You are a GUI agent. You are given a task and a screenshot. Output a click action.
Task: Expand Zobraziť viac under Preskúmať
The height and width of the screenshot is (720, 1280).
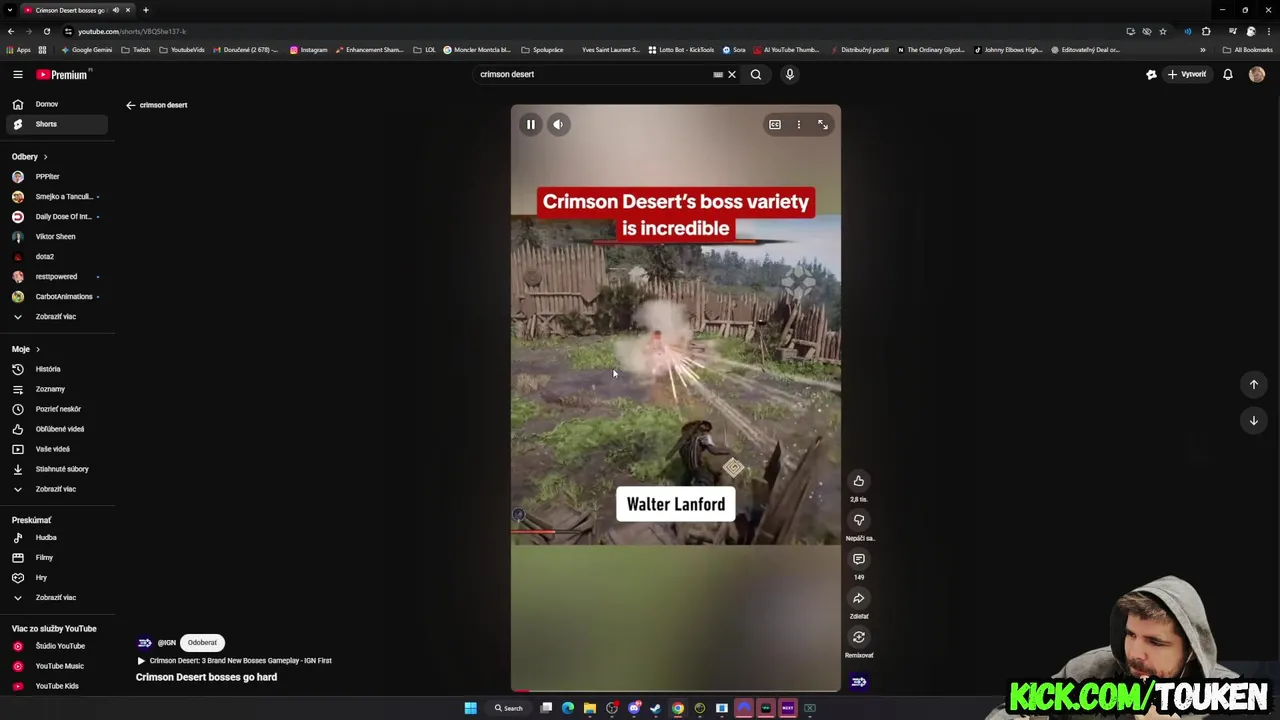(54, 597)
